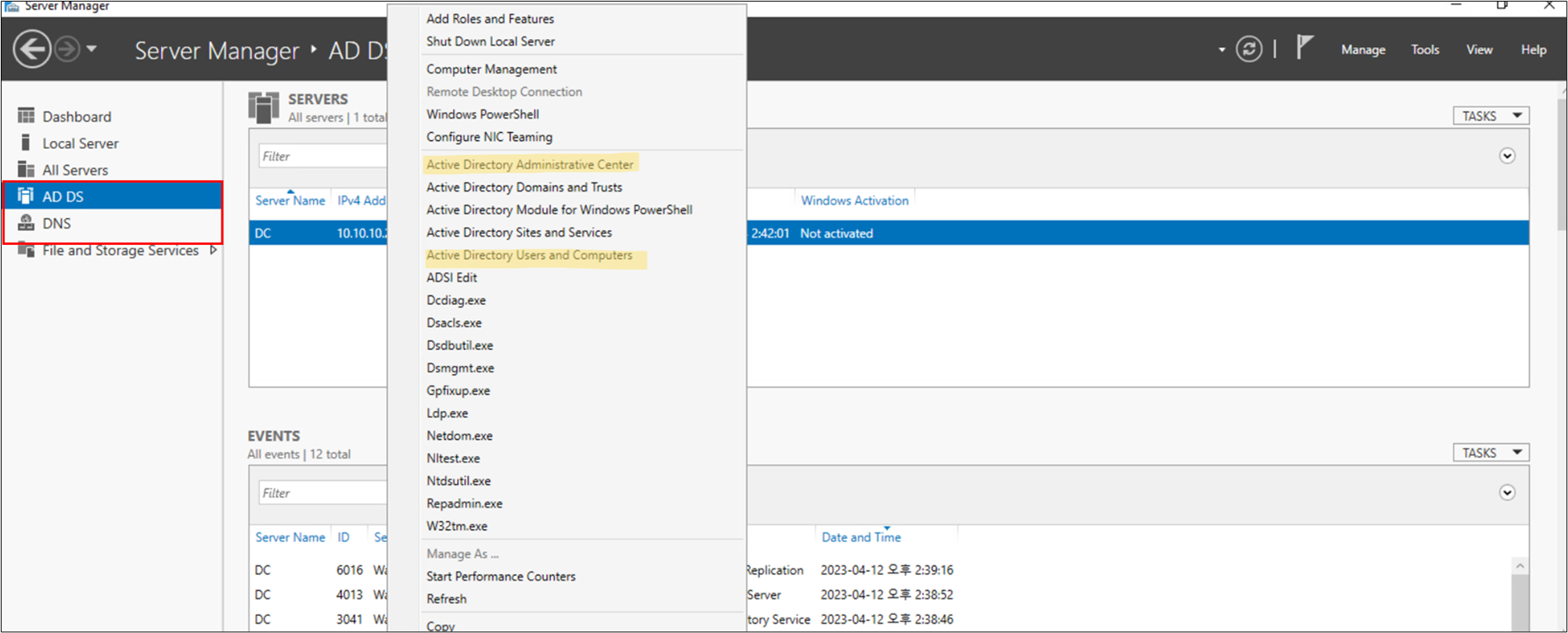Click the File and Storage Services icon
The image size is (1568, 633).
(26, 250)
